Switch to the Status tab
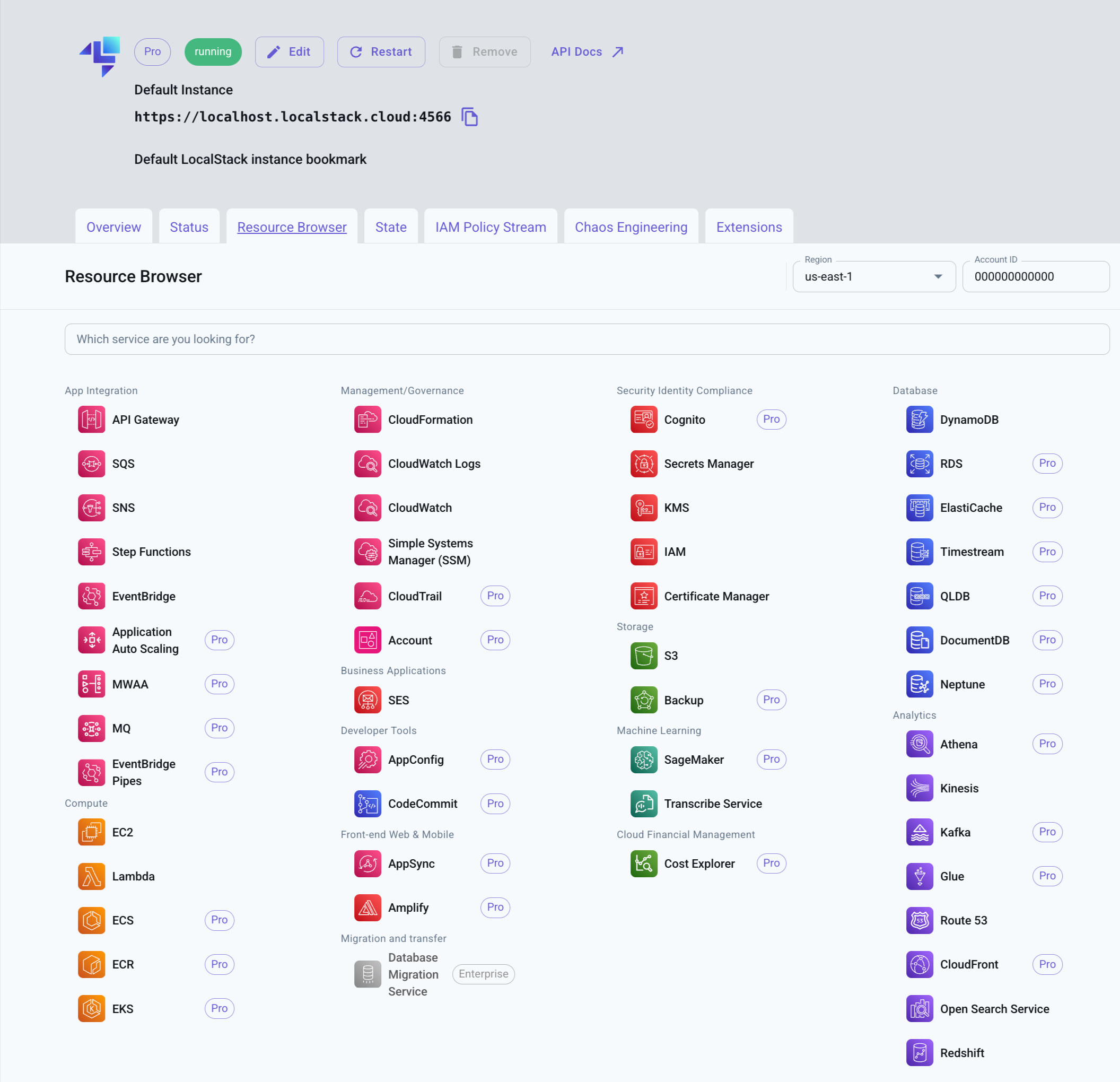The image size is (1120, 1082). 189,226
